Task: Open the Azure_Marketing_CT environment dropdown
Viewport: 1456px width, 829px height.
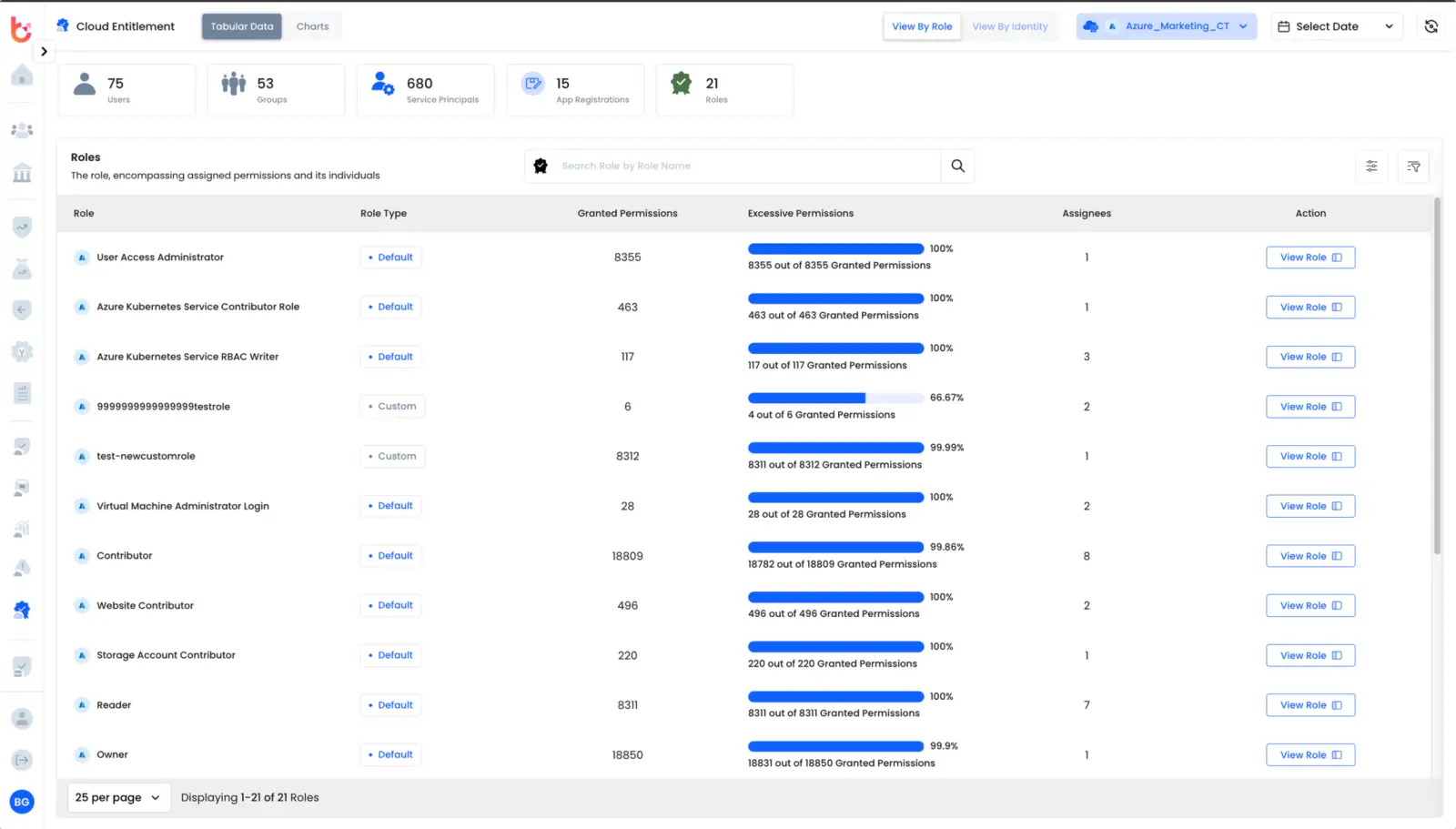Action: coord(1166,26)
